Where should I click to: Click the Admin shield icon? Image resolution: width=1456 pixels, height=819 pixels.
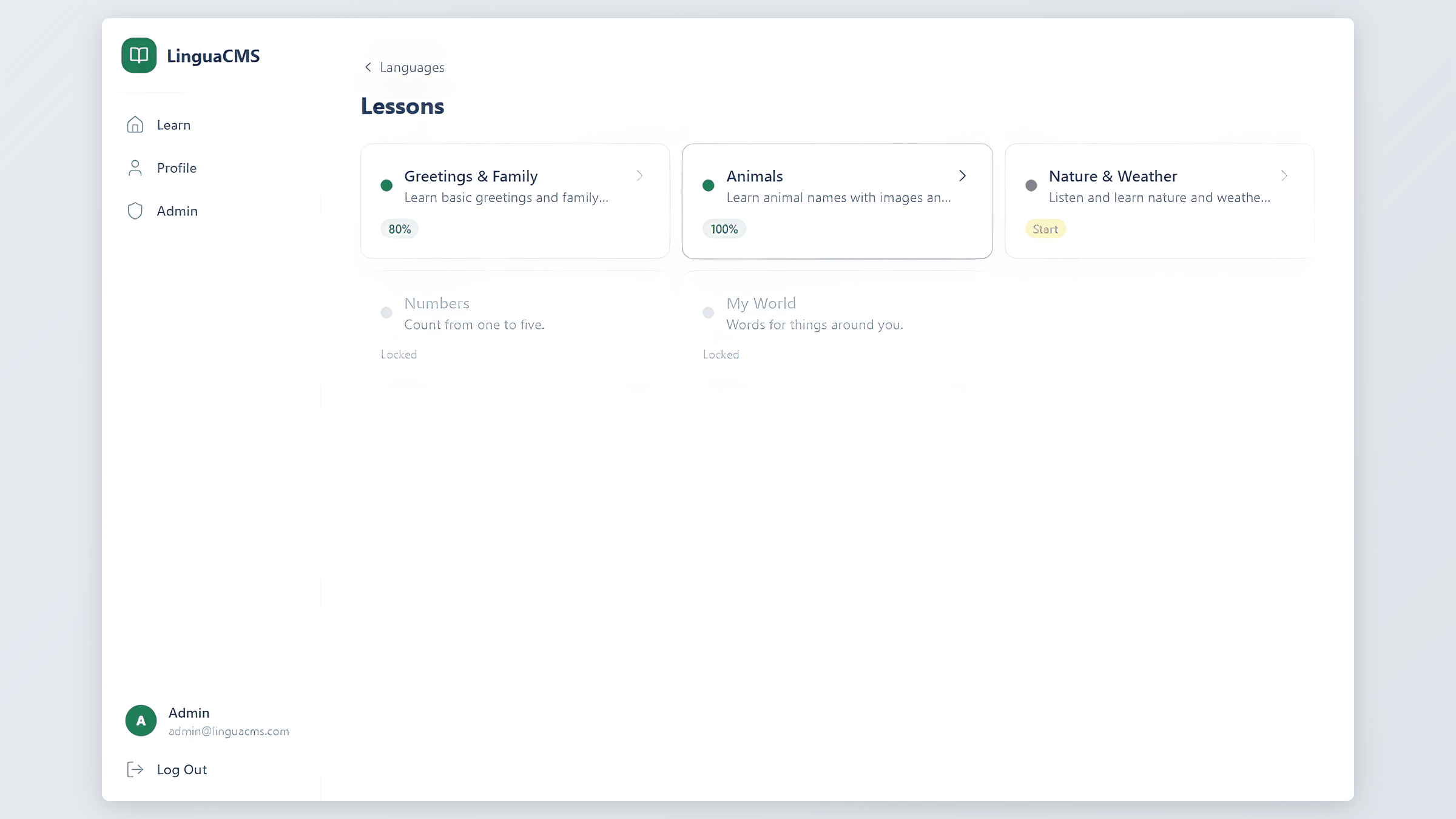135,211
